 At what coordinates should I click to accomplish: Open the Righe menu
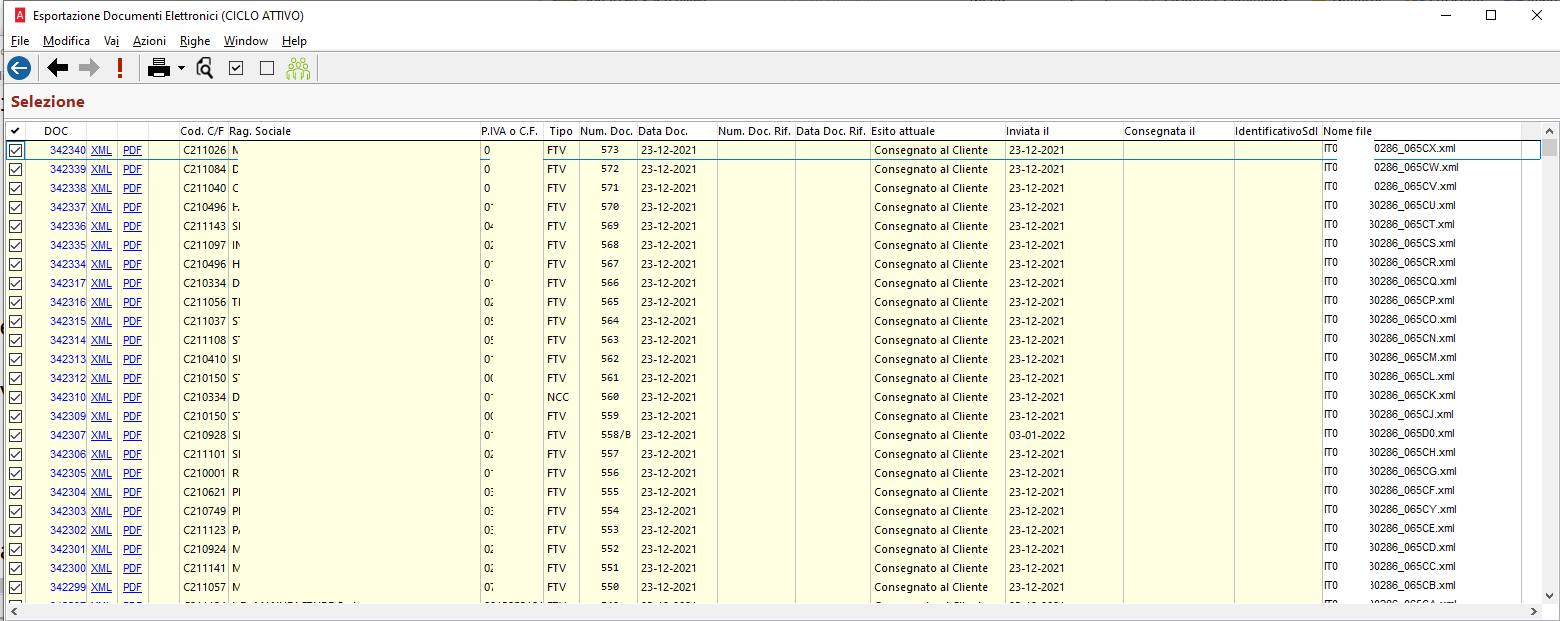195,41
